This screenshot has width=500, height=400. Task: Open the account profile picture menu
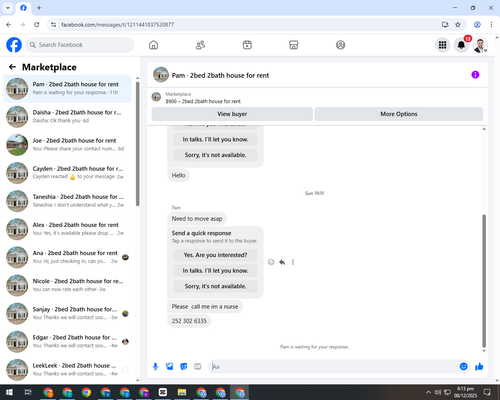pyautogui.click(x=480, y=45)
